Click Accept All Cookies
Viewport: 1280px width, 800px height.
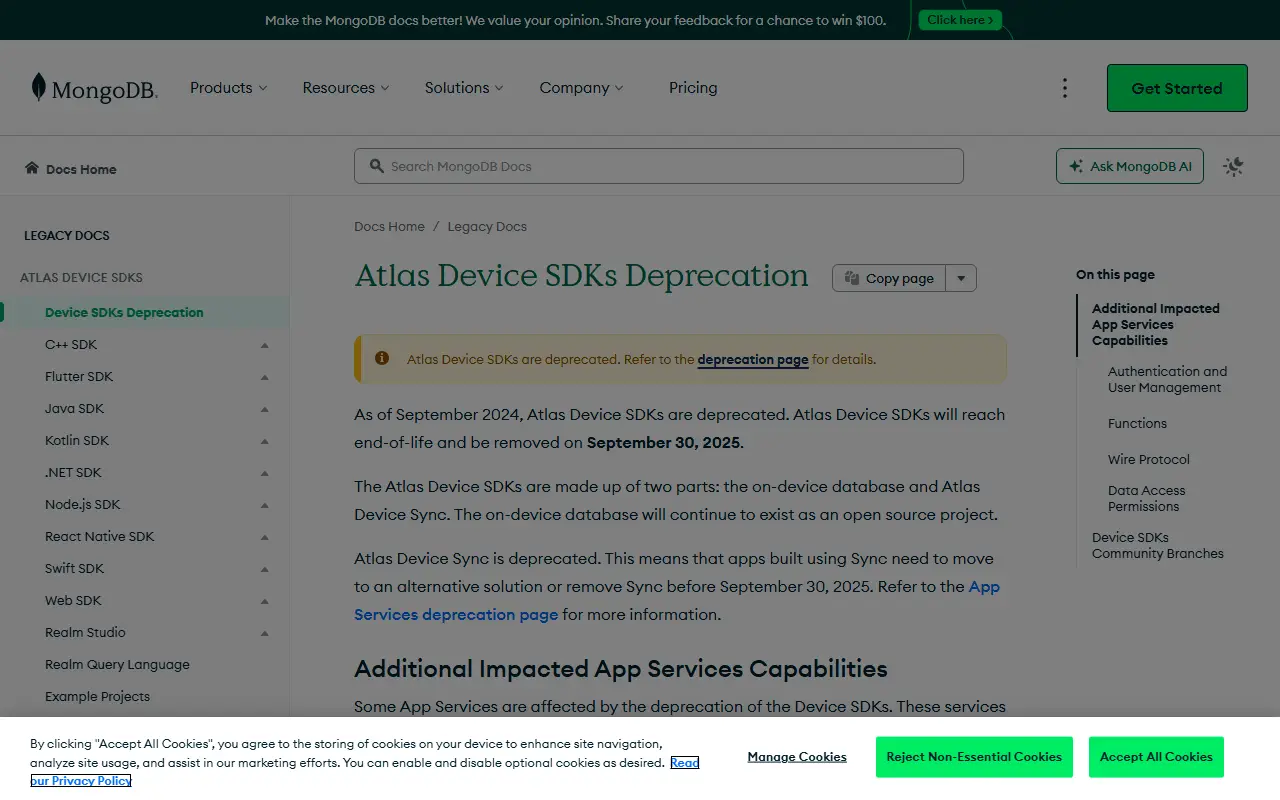(x=1156, y=757)
